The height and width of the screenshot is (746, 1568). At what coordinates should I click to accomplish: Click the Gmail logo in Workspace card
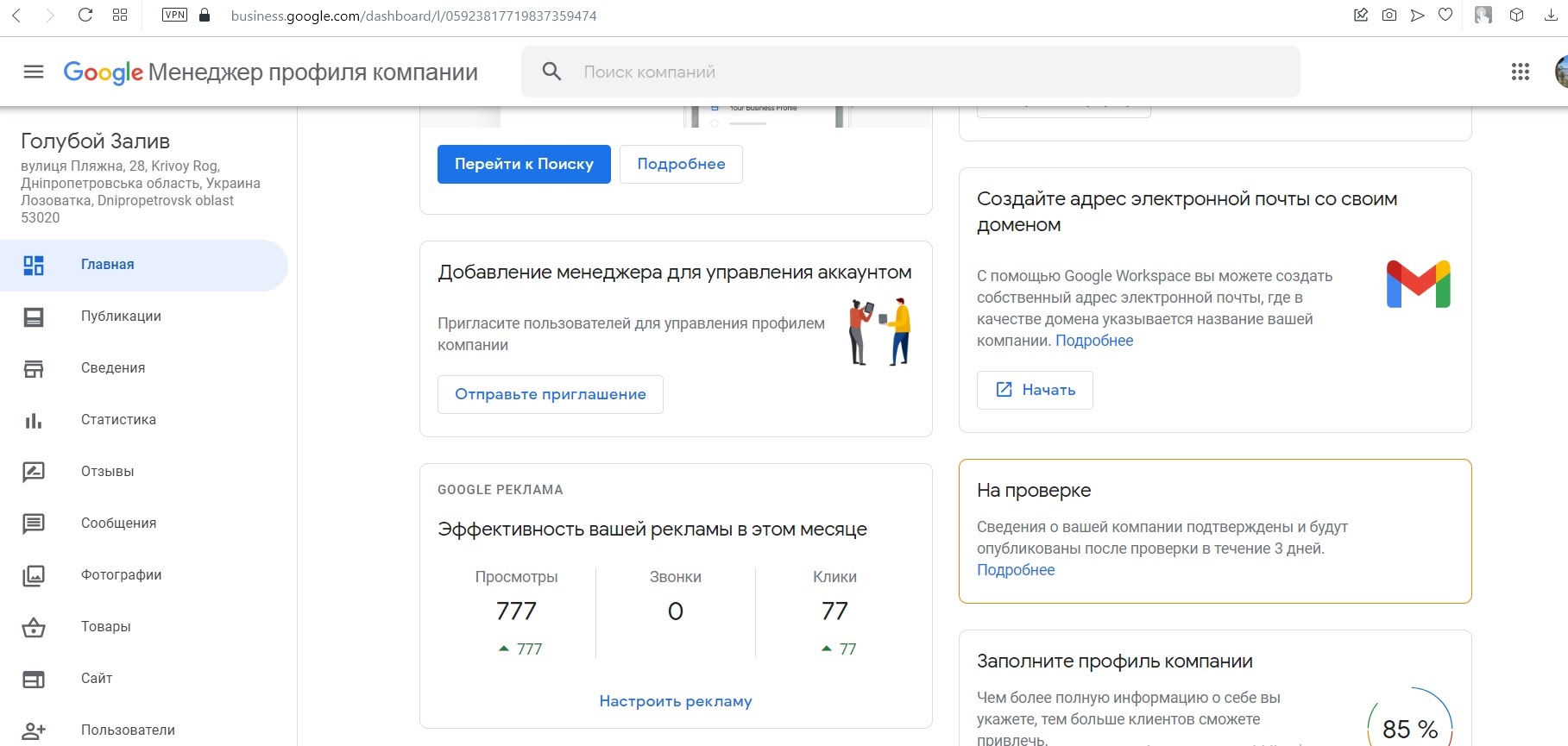pyautogui.click(x=1419, y=284)
